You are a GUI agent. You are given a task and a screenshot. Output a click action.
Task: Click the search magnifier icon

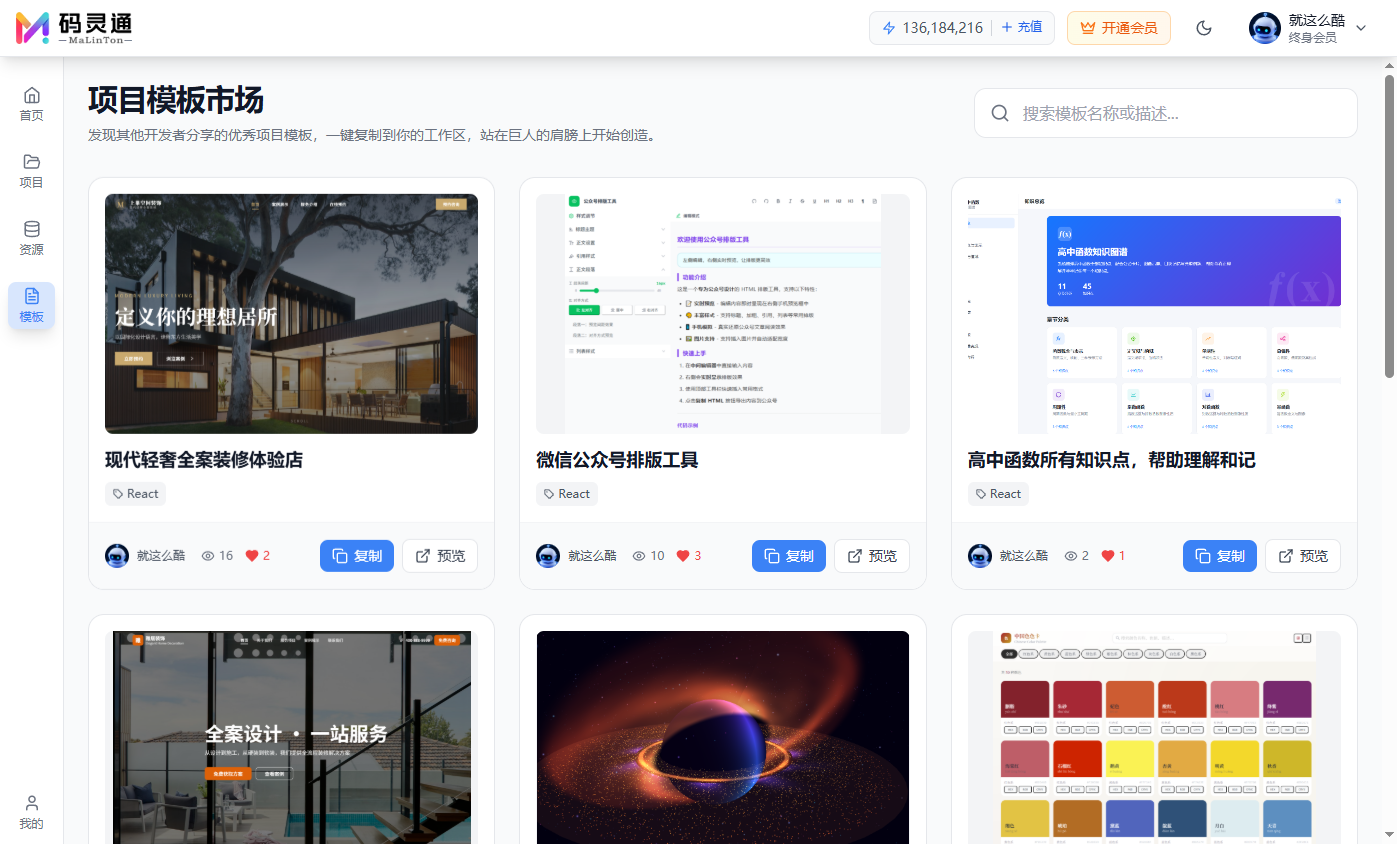click(1000, 113)
